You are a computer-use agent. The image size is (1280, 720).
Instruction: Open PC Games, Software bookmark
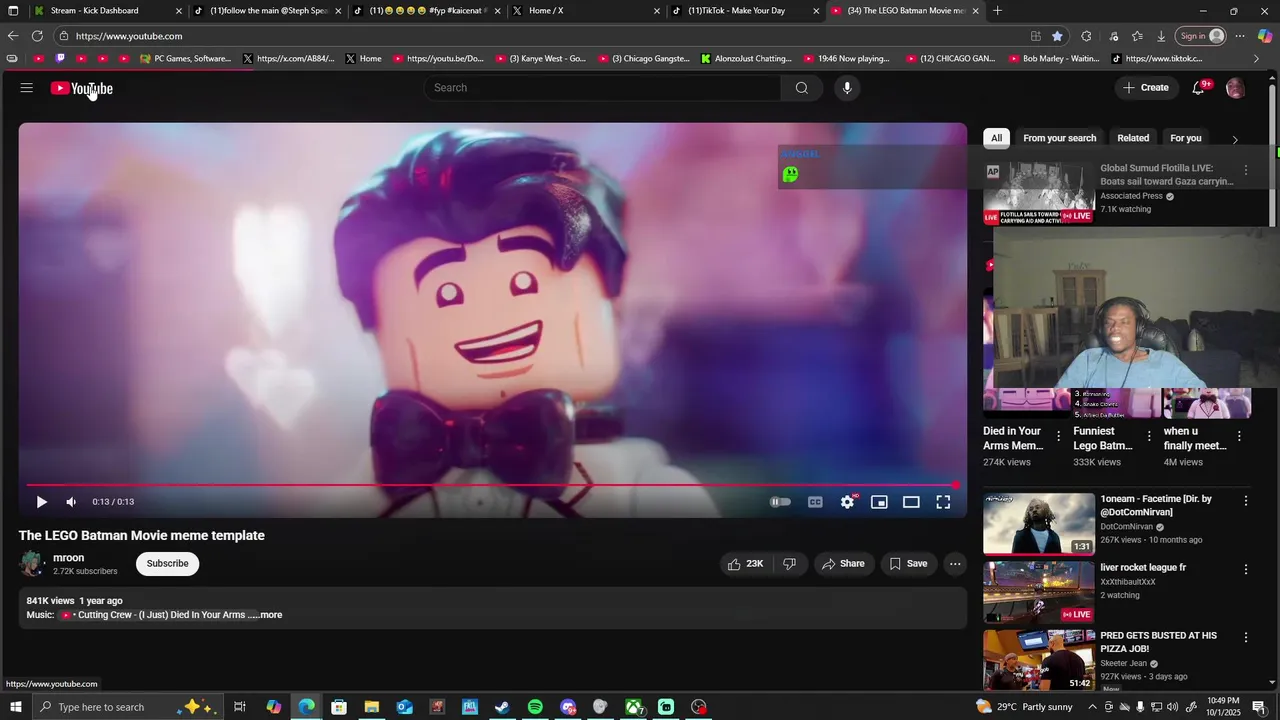[x=186, y=59]
